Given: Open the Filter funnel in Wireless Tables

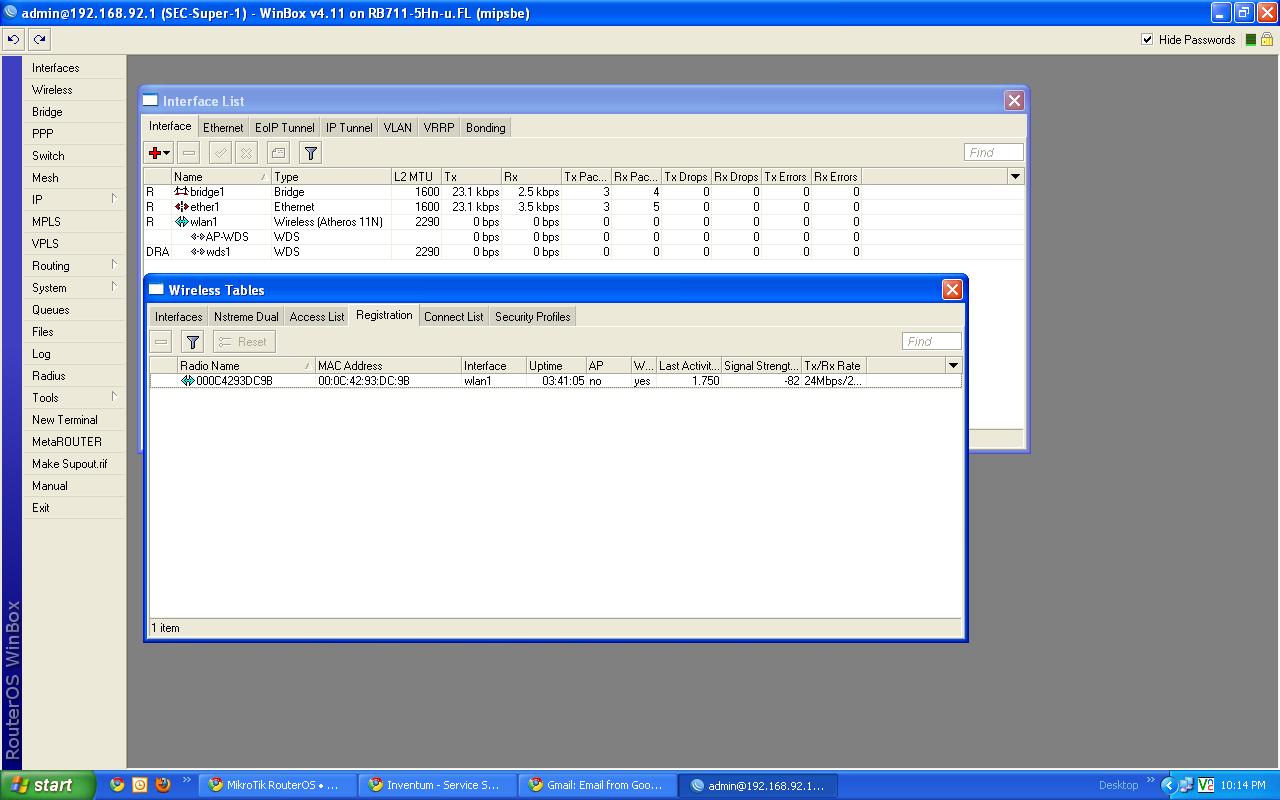Looking at the screenshot, I should click(192, 341).
